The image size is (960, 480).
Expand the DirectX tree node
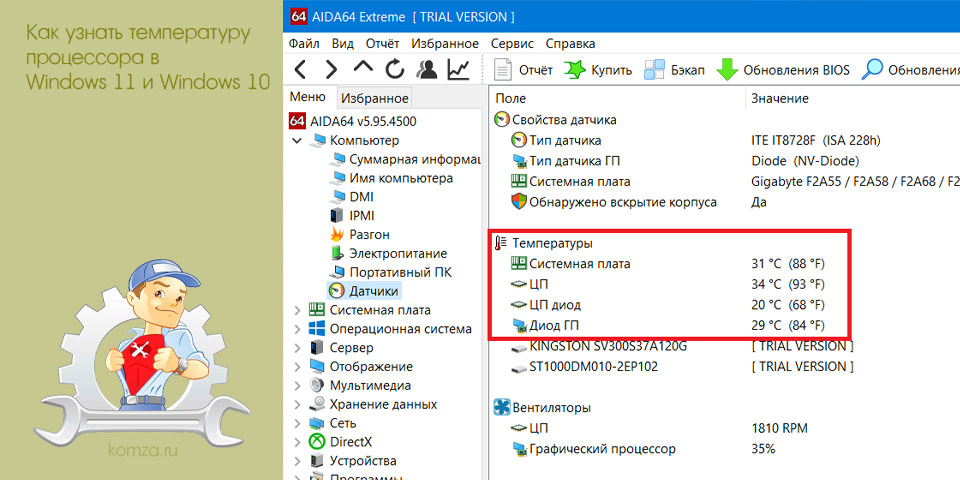297,442
